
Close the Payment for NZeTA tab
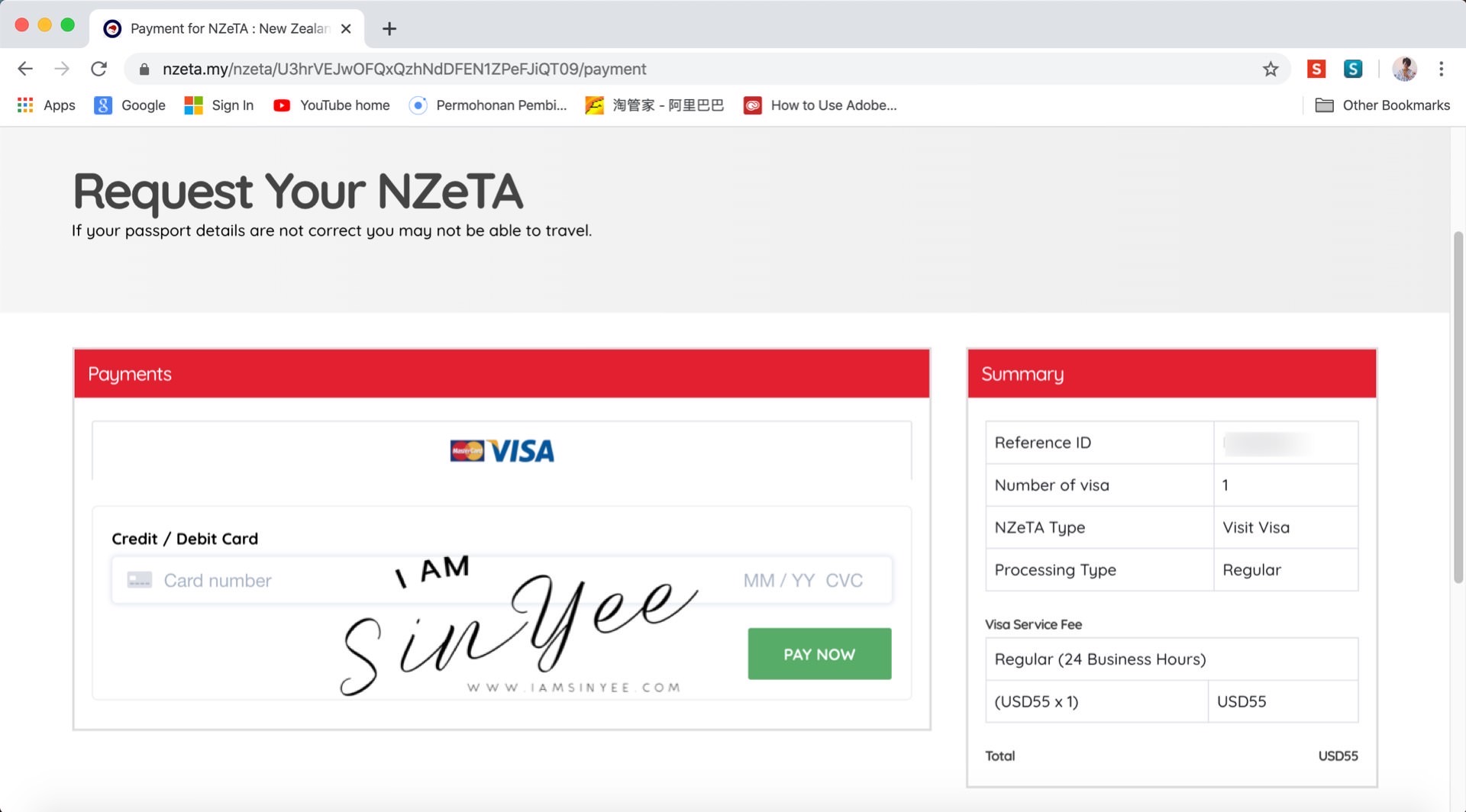[346, 29]
